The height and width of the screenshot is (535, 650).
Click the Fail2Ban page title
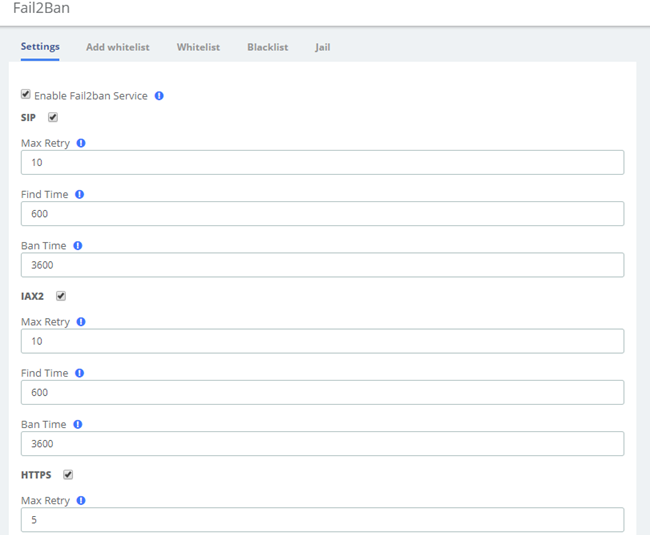point(41,8)
